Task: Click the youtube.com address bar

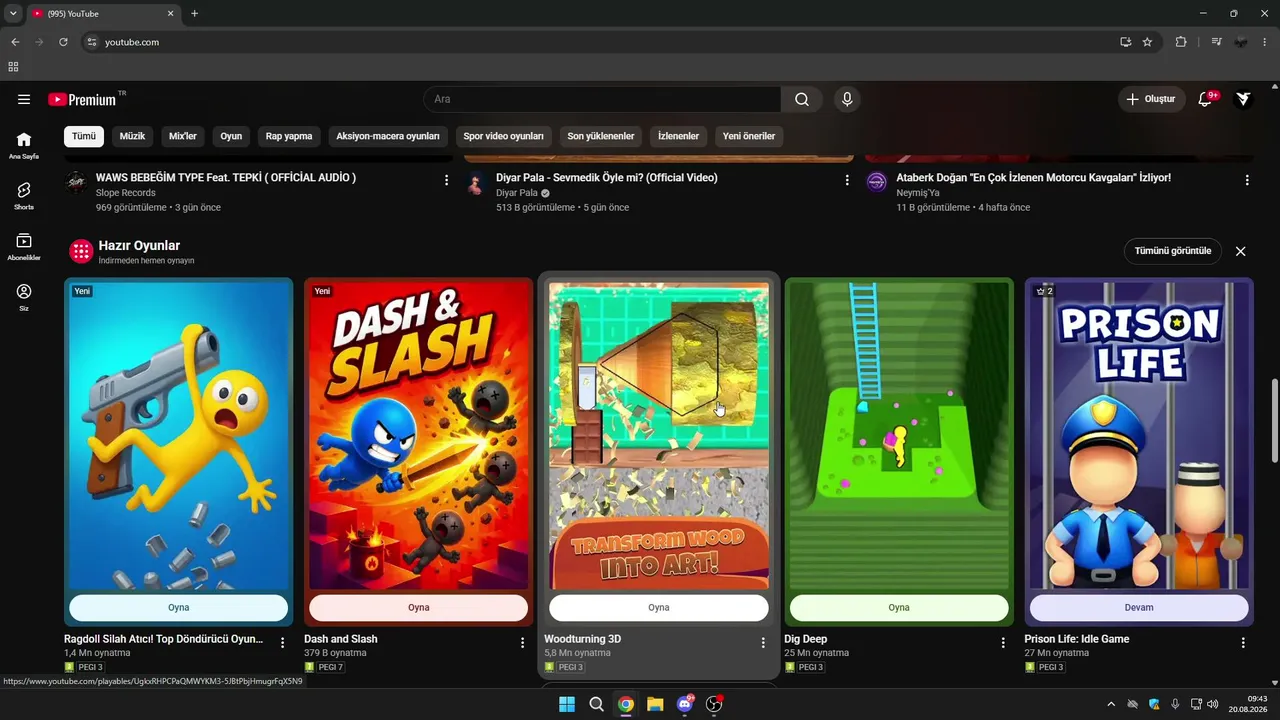Action: click(x=600, y=42)
